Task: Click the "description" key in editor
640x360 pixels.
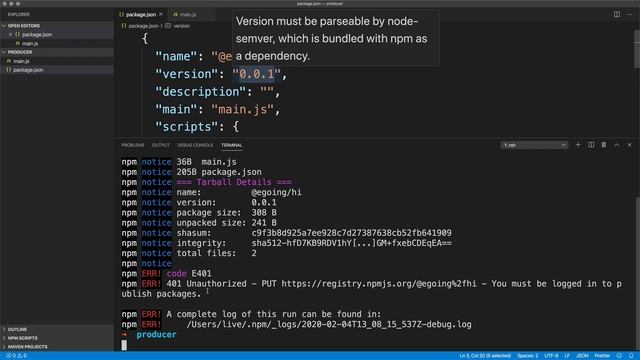Action: 200,92
